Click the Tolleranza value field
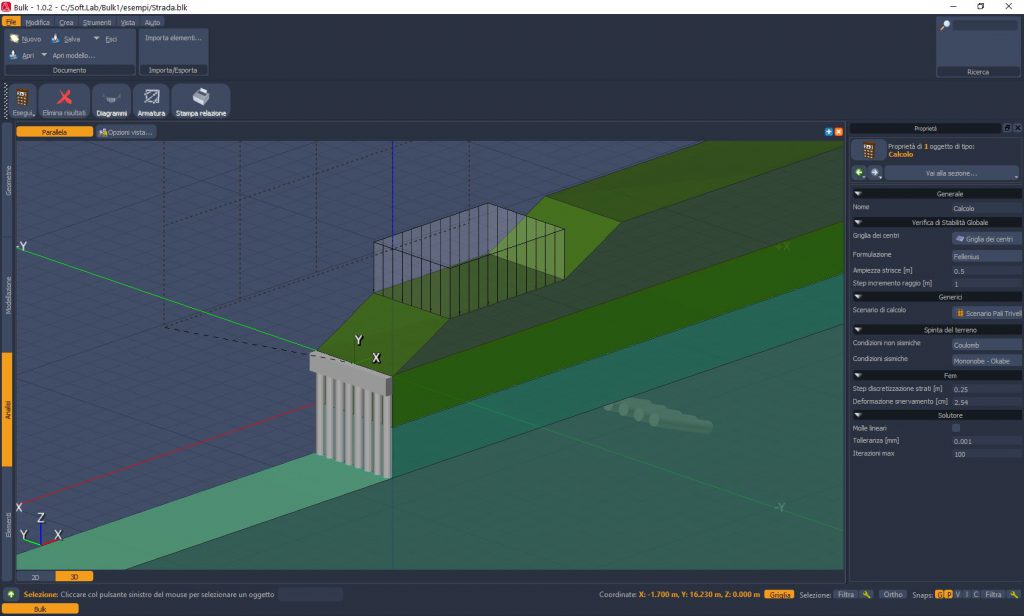The height and width of the screenshot is (616, 1024). [985, 440]
